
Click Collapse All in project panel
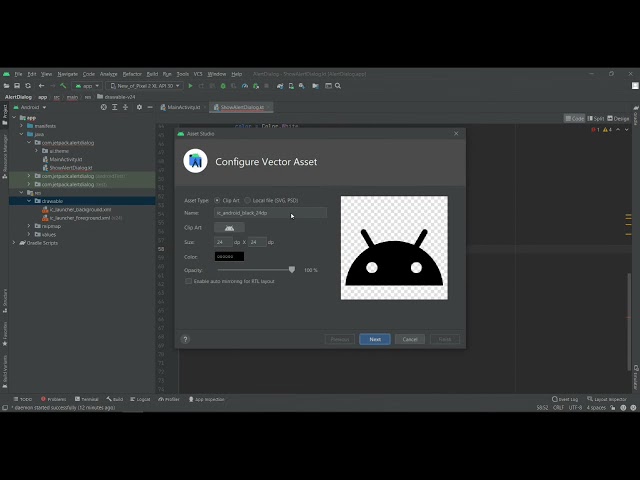[x=126, y=107]
